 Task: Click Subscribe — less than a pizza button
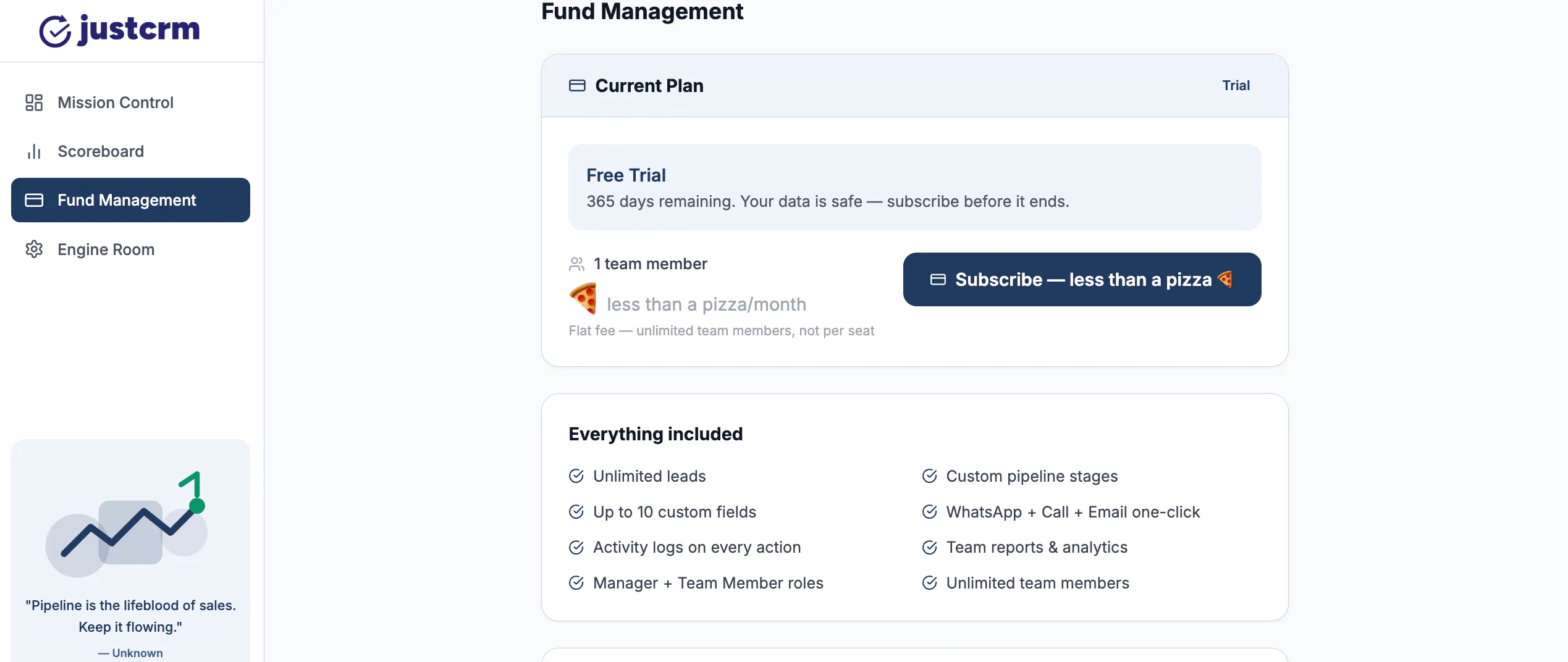click(x=1082, y=279)
